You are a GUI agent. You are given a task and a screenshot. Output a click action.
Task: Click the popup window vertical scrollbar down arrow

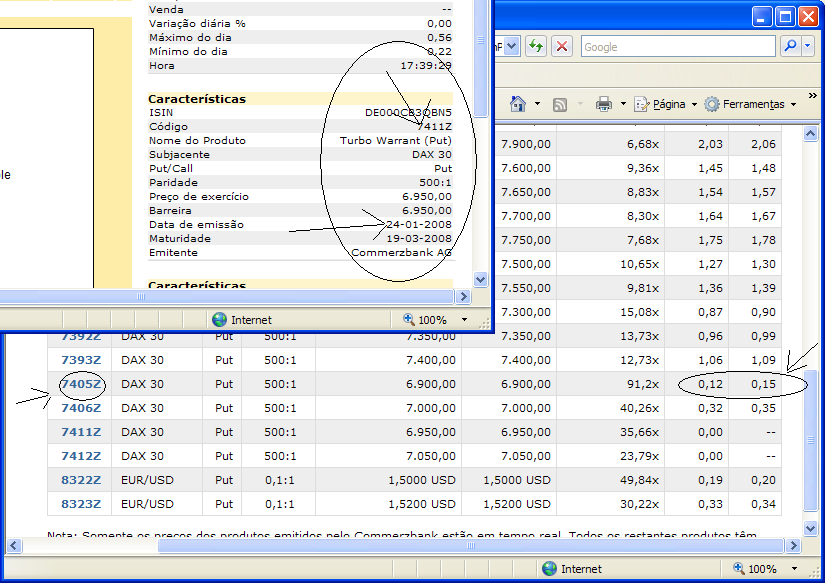coord(480,279)
